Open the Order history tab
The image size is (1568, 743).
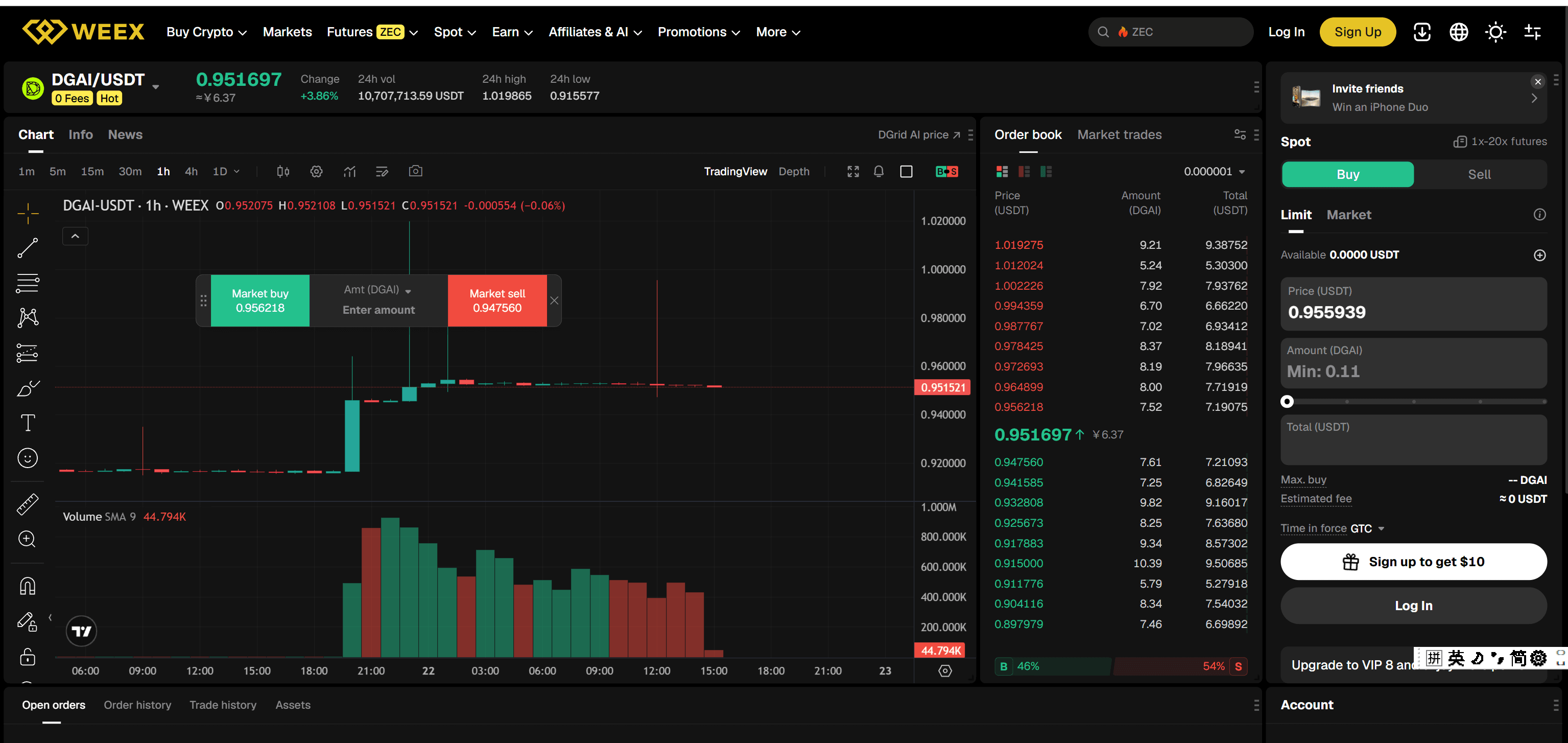coord(137,705)
